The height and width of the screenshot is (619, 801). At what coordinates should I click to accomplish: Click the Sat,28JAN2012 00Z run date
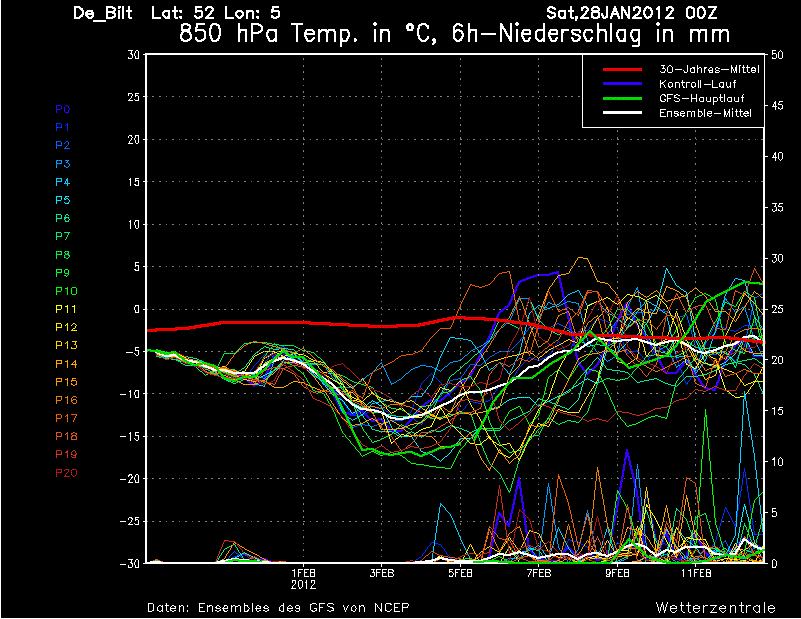pyautogui.click(x=631, y=13)
